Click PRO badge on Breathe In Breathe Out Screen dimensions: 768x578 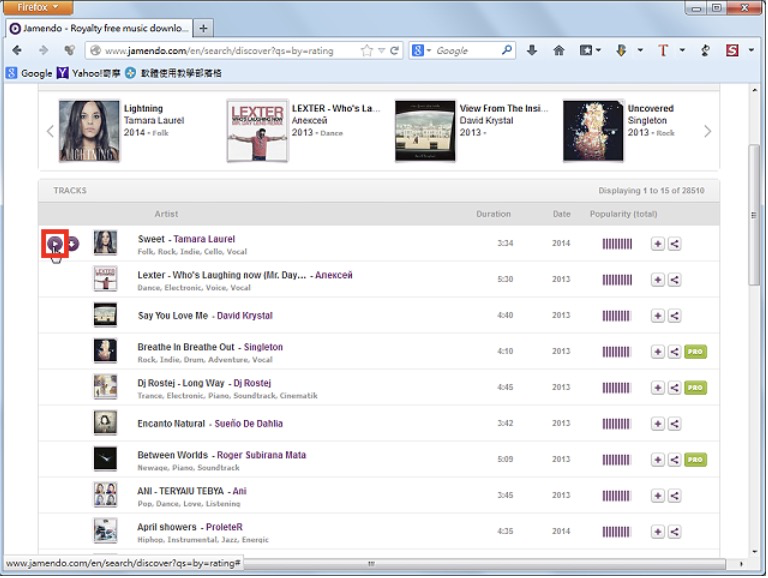696,352
